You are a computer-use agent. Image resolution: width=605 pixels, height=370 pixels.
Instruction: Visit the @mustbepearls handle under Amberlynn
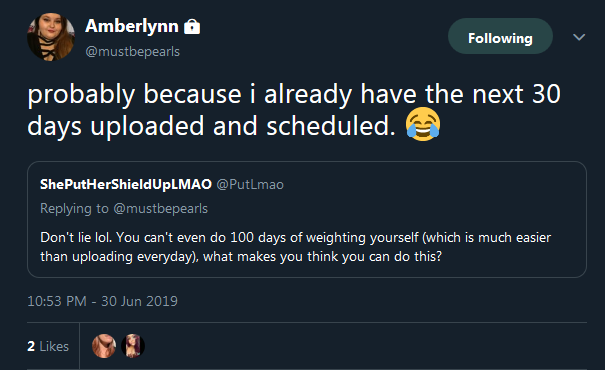coord(132,51)
